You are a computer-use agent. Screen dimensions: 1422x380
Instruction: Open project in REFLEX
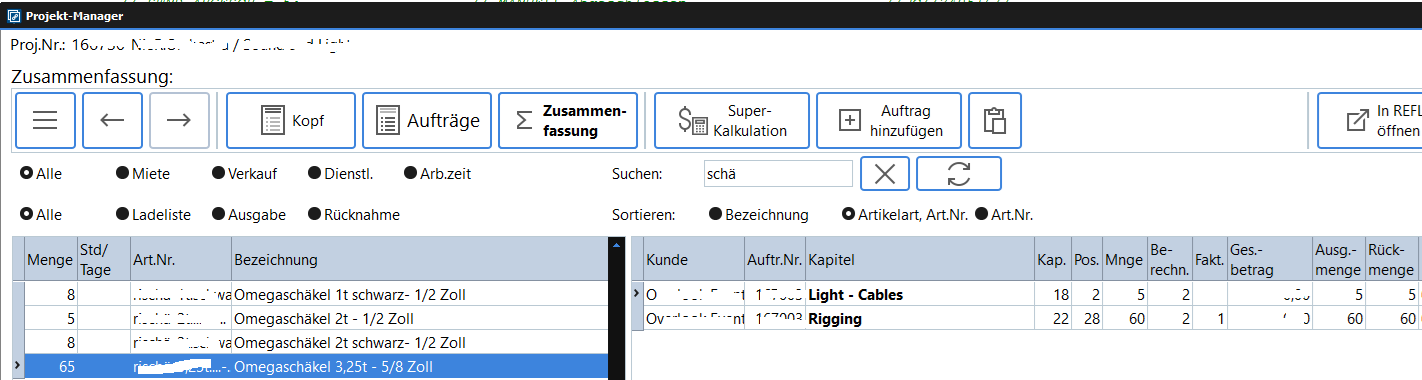1369,120
